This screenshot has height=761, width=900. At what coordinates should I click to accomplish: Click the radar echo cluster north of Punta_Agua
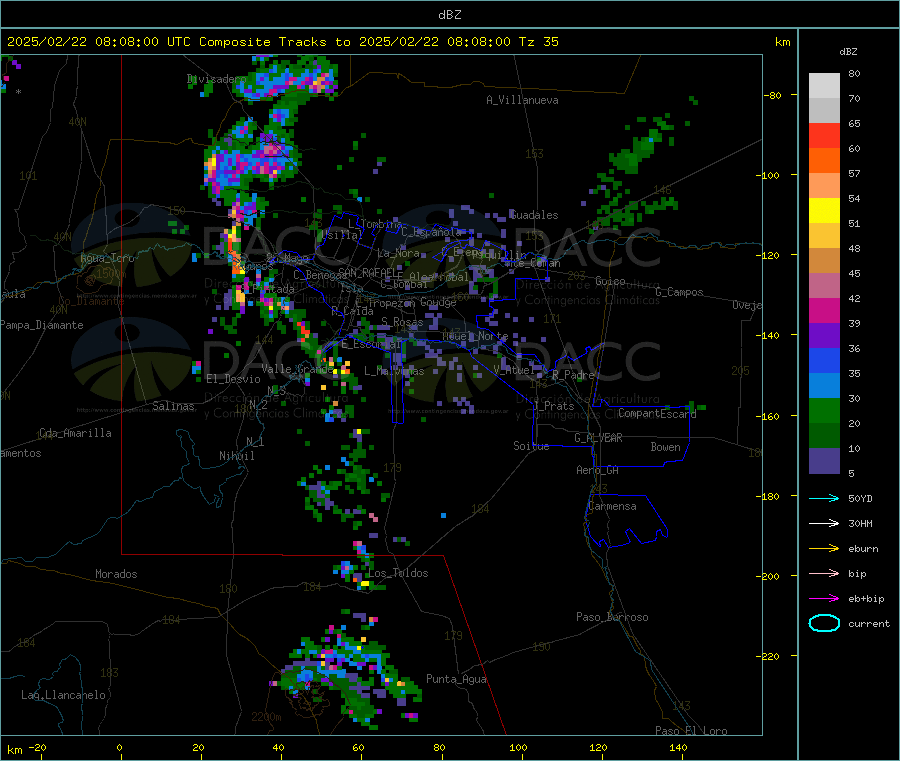tap(350, 669)
